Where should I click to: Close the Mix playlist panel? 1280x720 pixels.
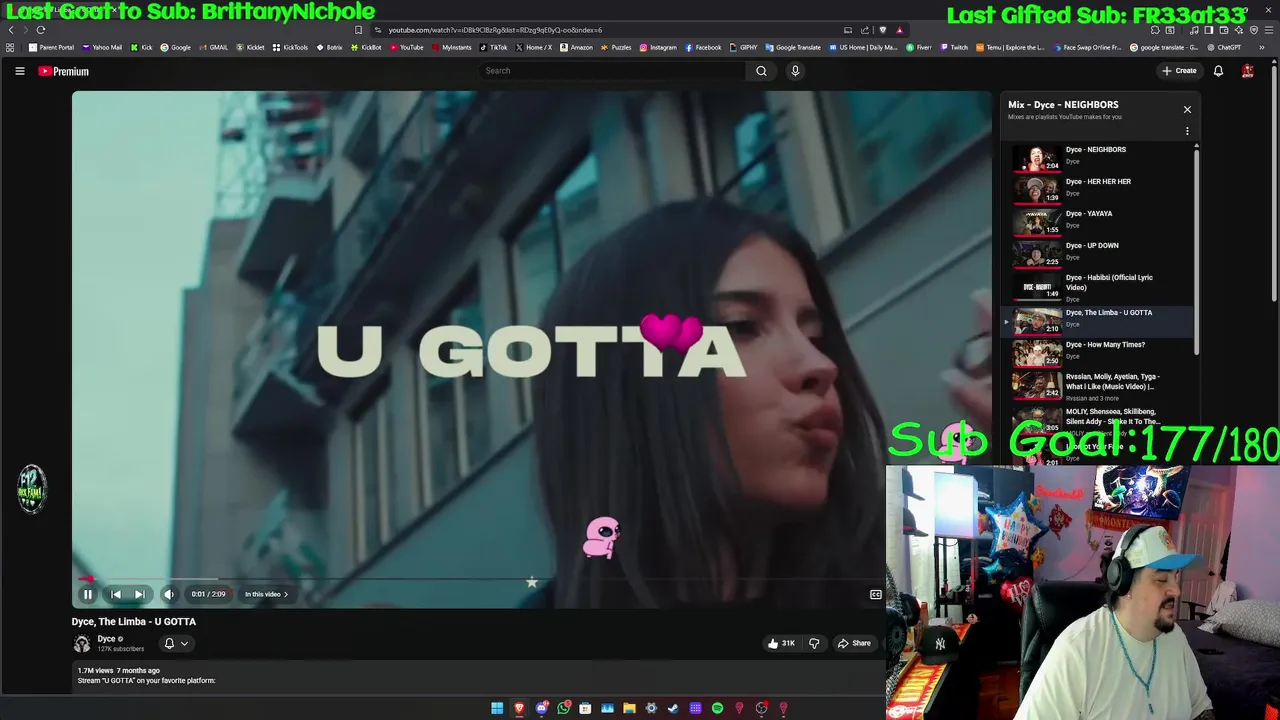pyautogui.click(x=1187, y=109)
